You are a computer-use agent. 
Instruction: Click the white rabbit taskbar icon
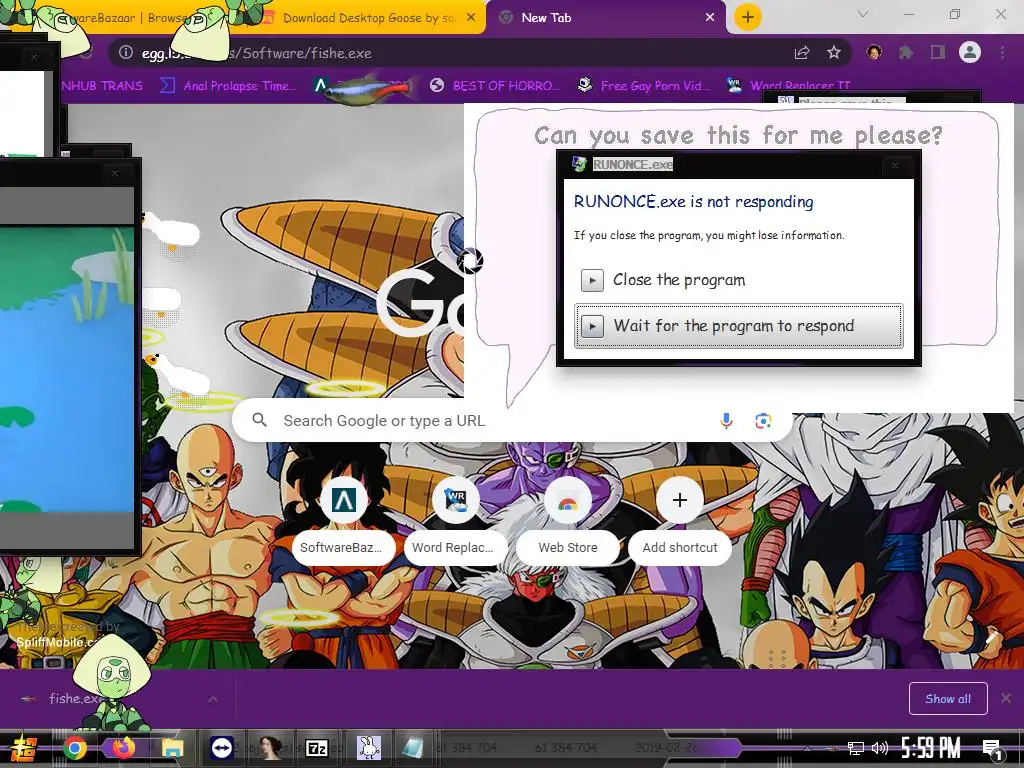(368, 748)
